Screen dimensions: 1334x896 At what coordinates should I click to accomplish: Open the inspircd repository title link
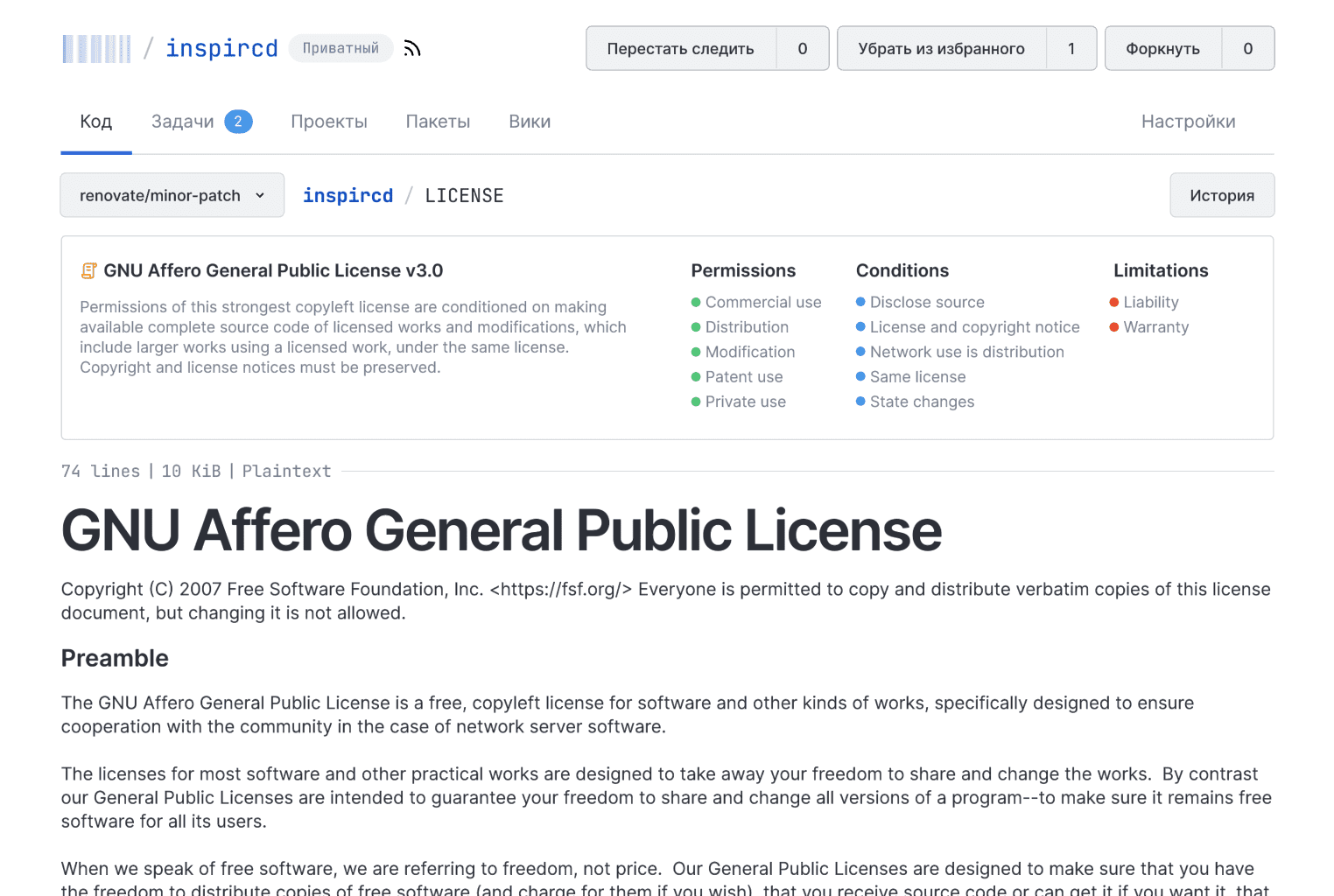coord(221,49)
